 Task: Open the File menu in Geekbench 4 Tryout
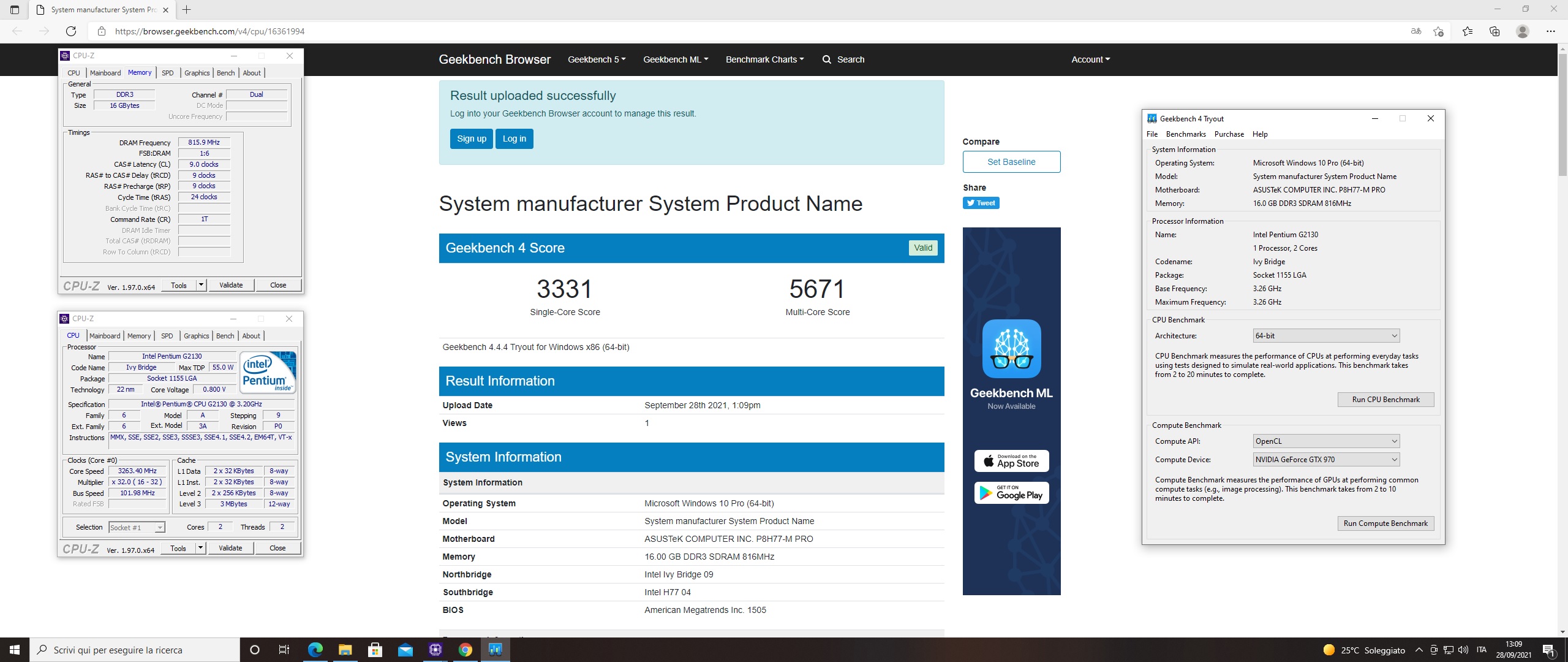point(1152,134)
